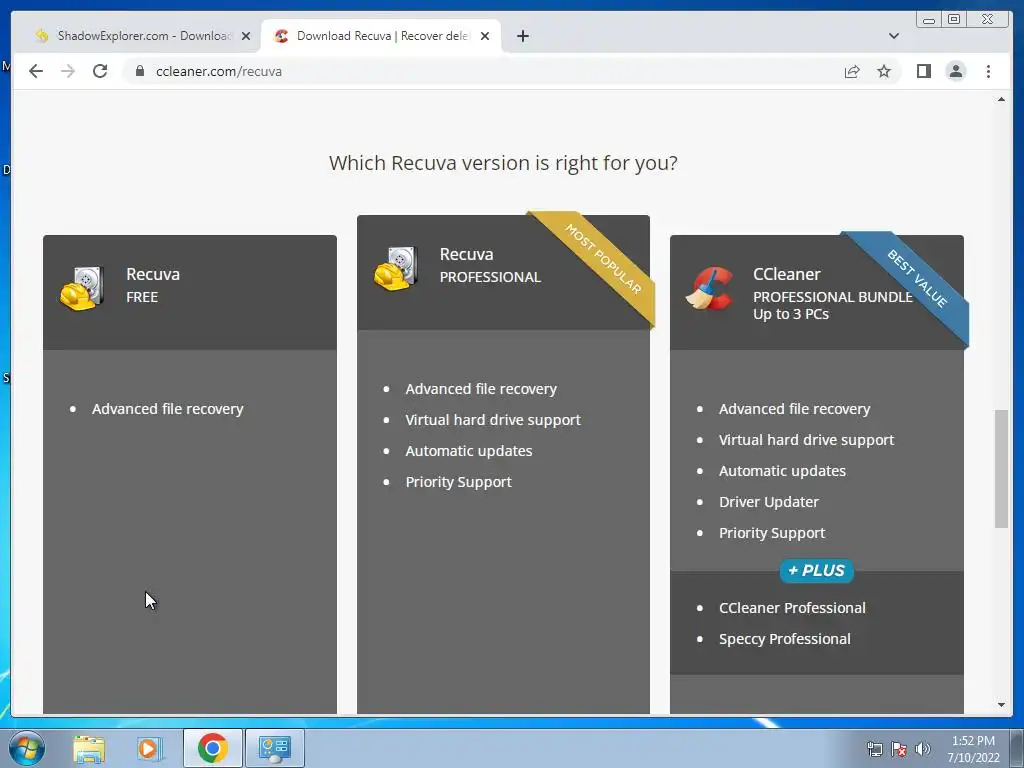Image resolution: width=1024 pixels, height=768 pixels.
Task: Open the Windows Start menu
Action: point(27,748)
